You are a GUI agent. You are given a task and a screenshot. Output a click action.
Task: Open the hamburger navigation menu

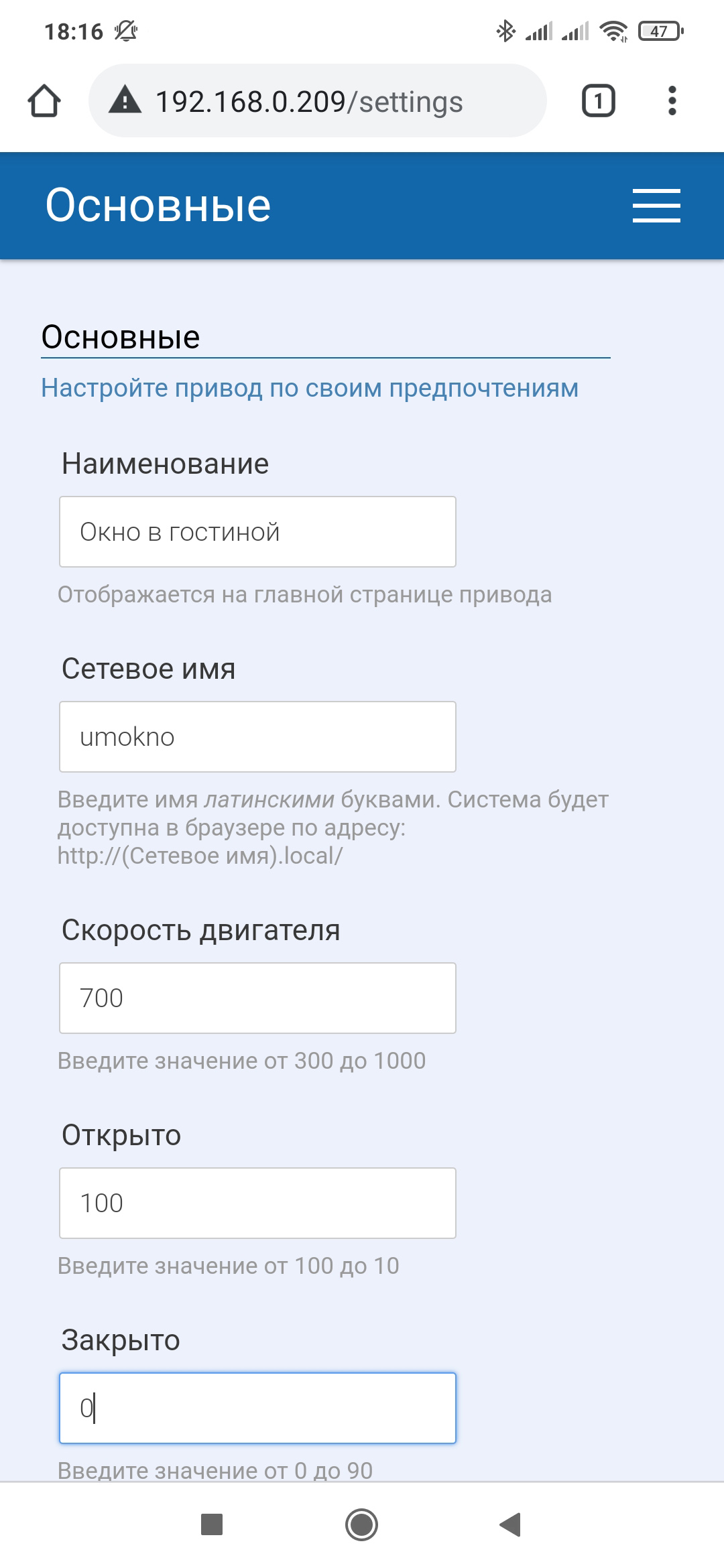click(x=656, y=205)
